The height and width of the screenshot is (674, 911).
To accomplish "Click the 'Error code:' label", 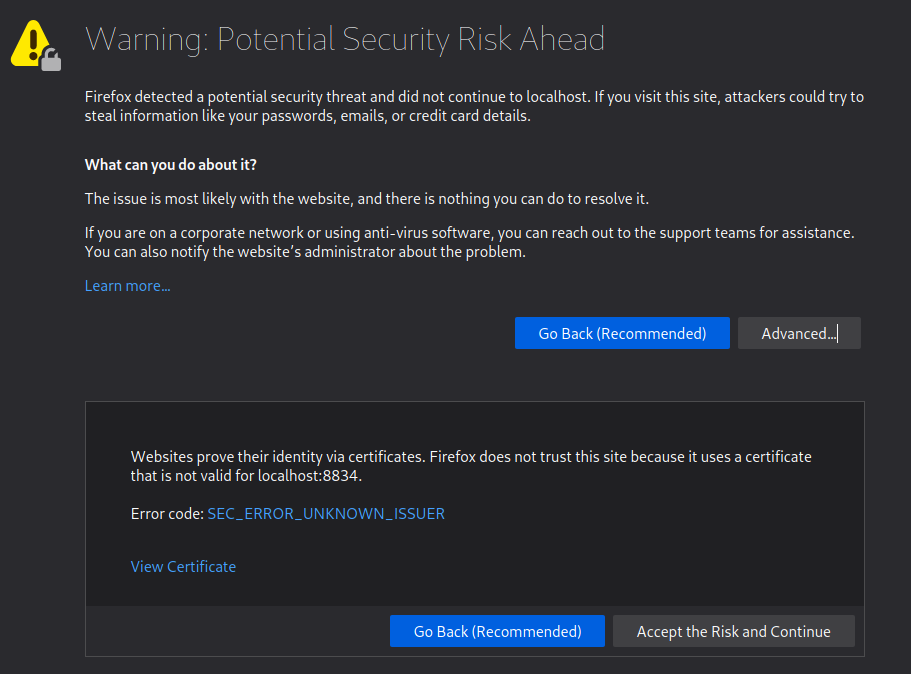I will [x=167, y=514].
